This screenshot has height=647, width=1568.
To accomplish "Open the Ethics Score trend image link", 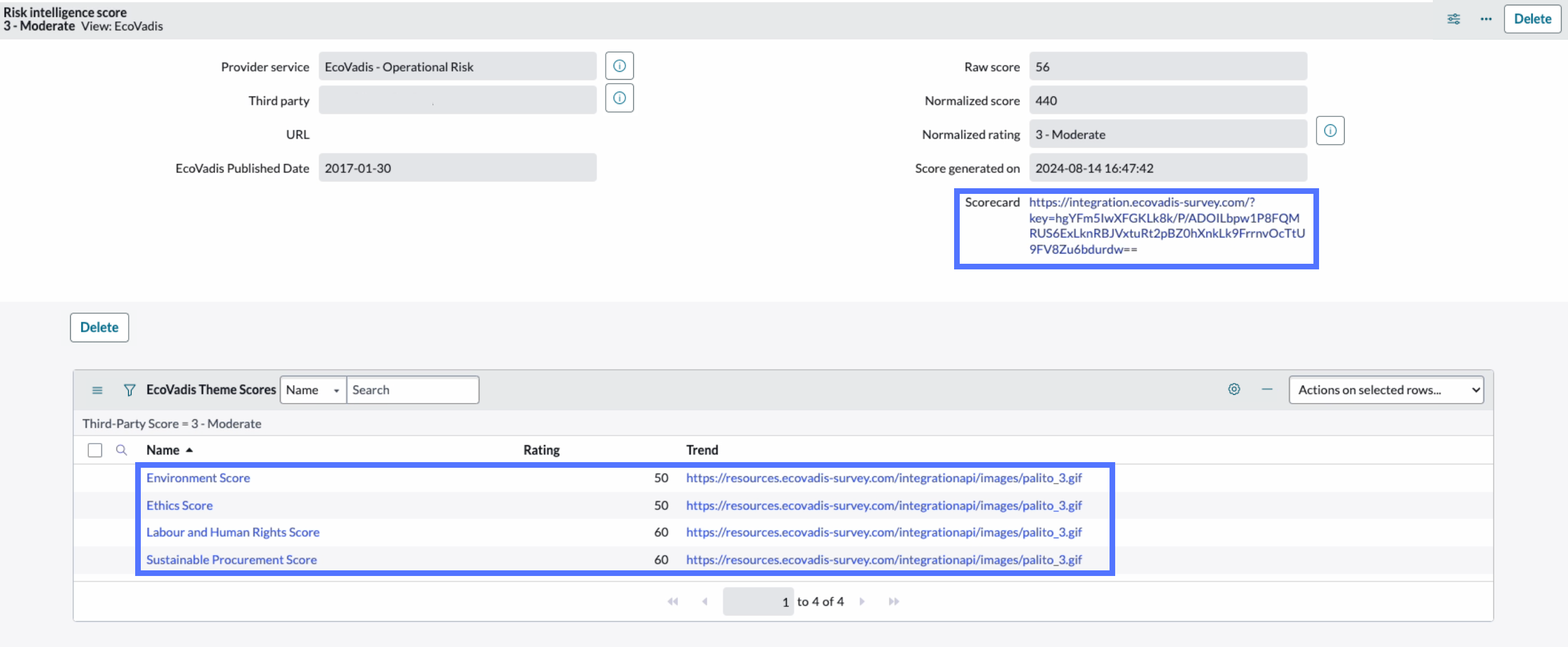I will 884,505.
